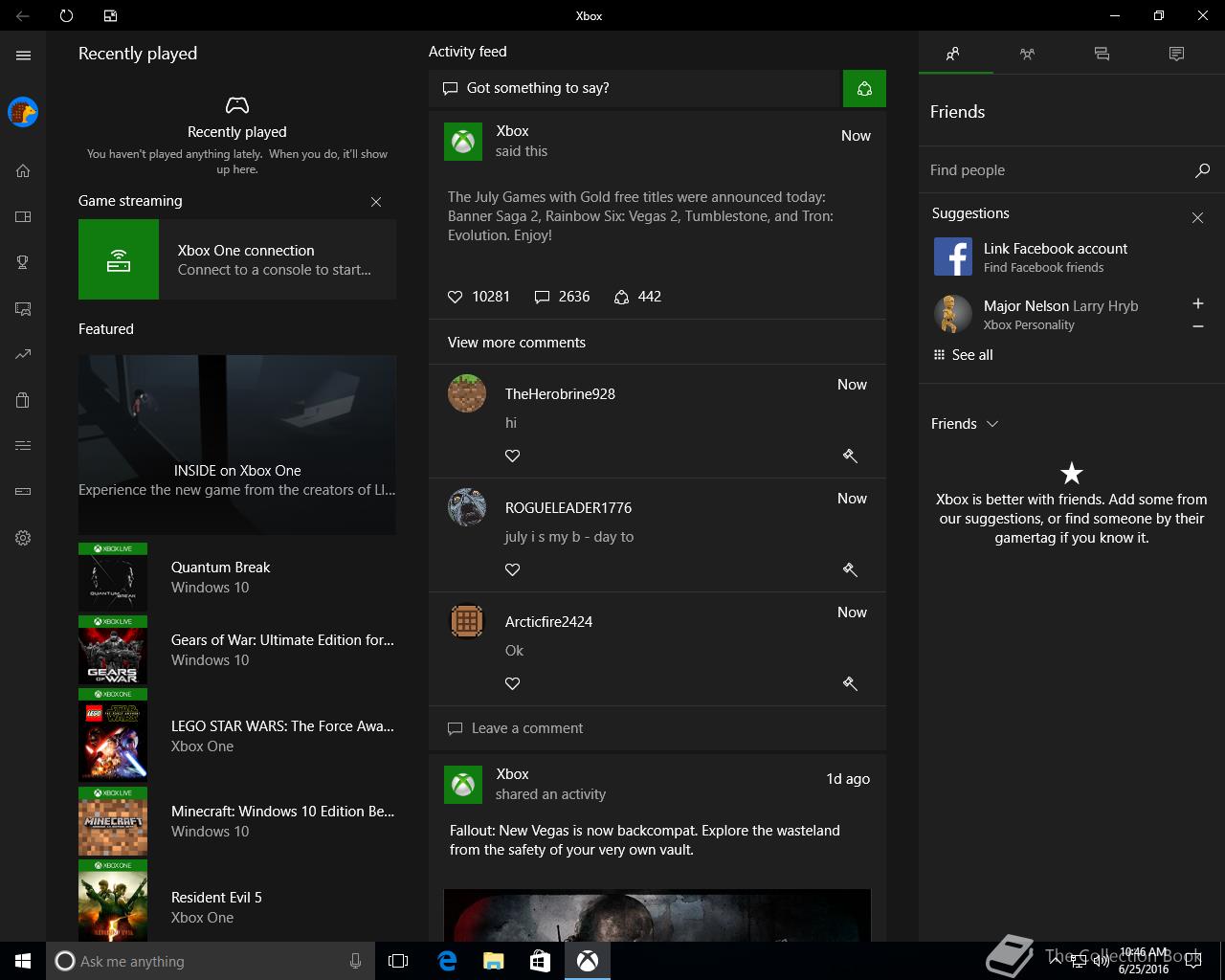Open Windows Store from taskbar
The height and width of the screenshot is (980, 1225).
pyautogui.click(x=540, y=961)
